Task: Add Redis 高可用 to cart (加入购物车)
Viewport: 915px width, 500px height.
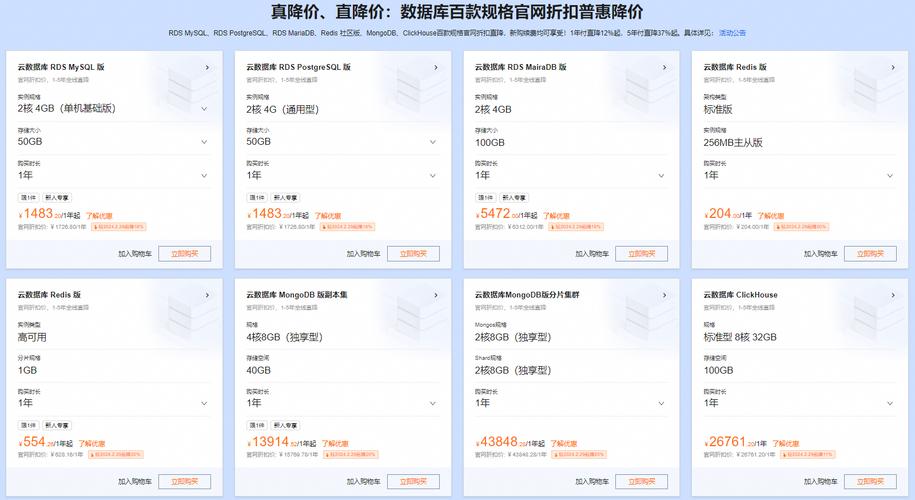Action: pos(135,481)
